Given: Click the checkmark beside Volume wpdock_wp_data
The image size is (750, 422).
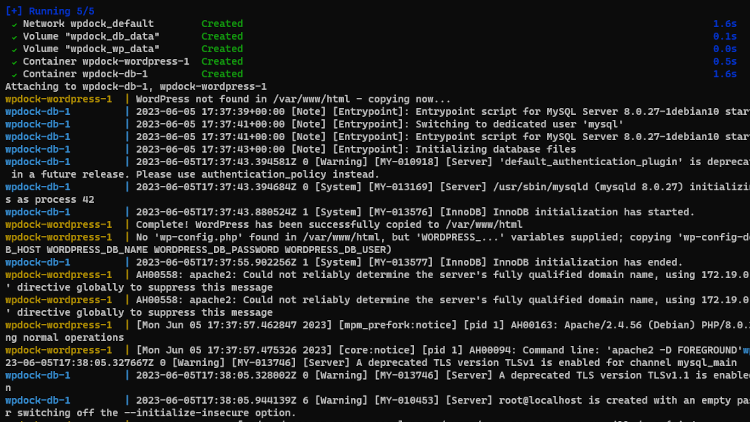Looking at the screenshot, I should [x=14, y=49].
